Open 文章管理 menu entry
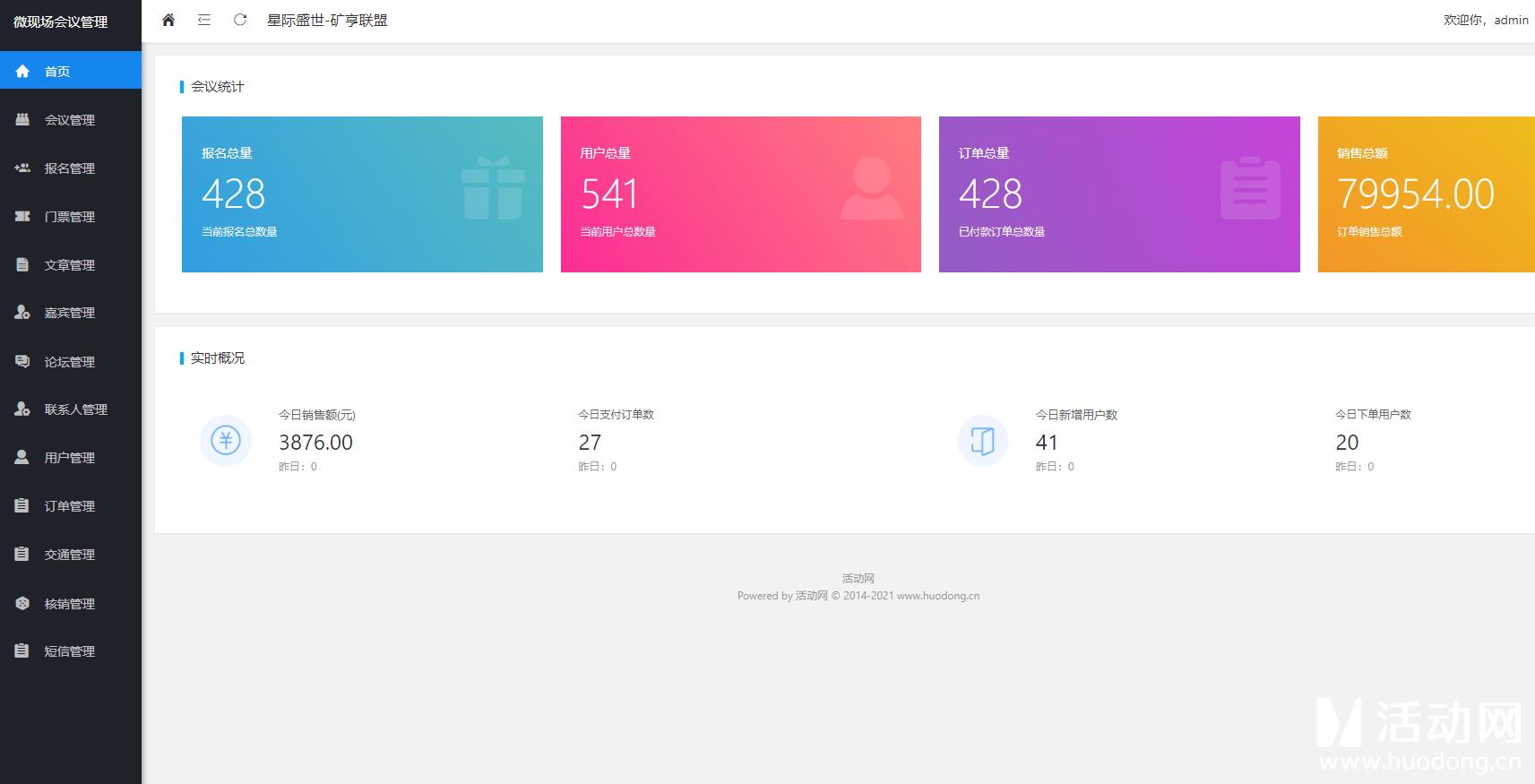The height and width of the screenshot is (784, 1535). click(x=71, y=264)
